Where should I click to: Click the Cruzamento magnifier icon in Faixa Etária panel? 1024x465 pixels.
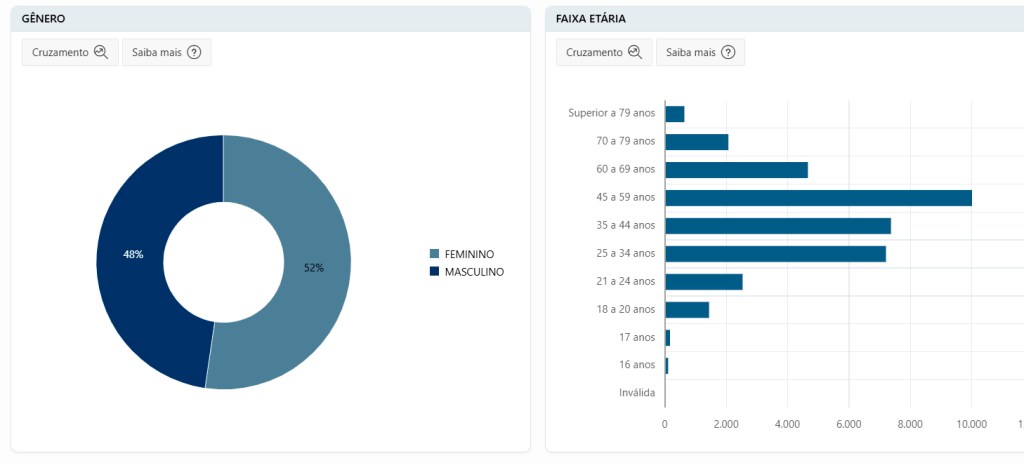(x=634, y=53)
